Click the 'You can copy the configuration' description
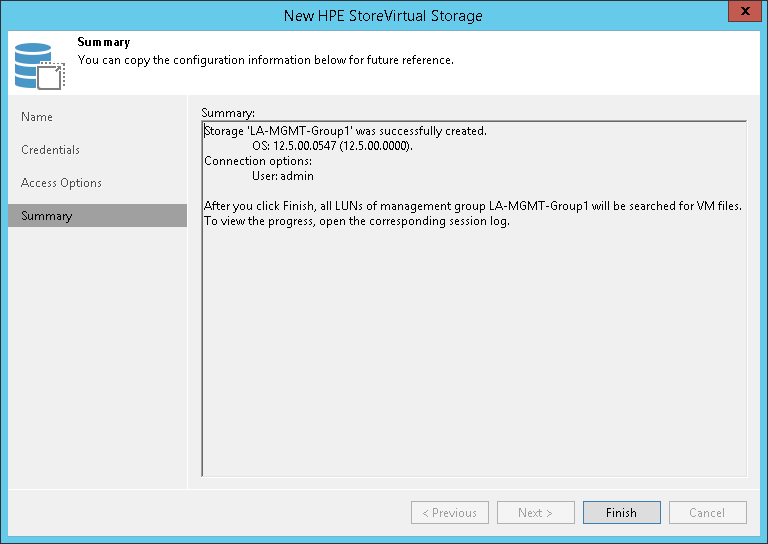This screenshot has width=768, height=544. click(265, 60)
